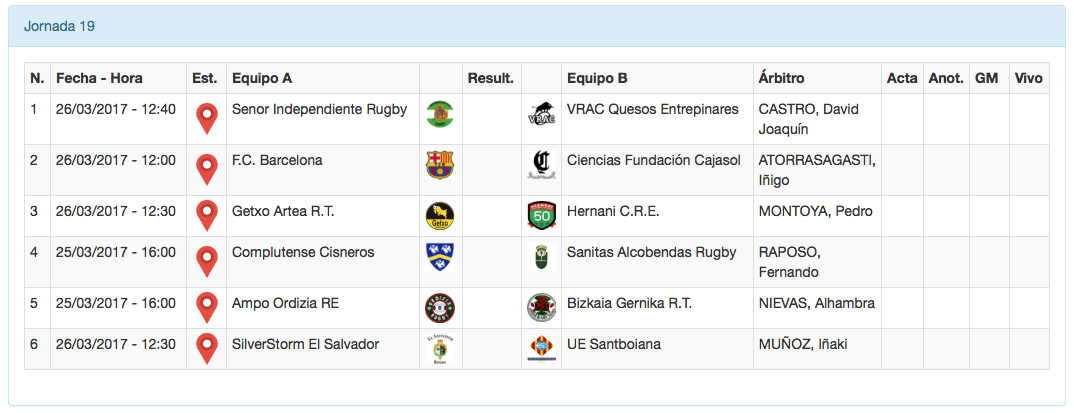Click map pin for SilverStorm El Salvador match
Screen dimensions: 1074x413
(x=206, y=349)
